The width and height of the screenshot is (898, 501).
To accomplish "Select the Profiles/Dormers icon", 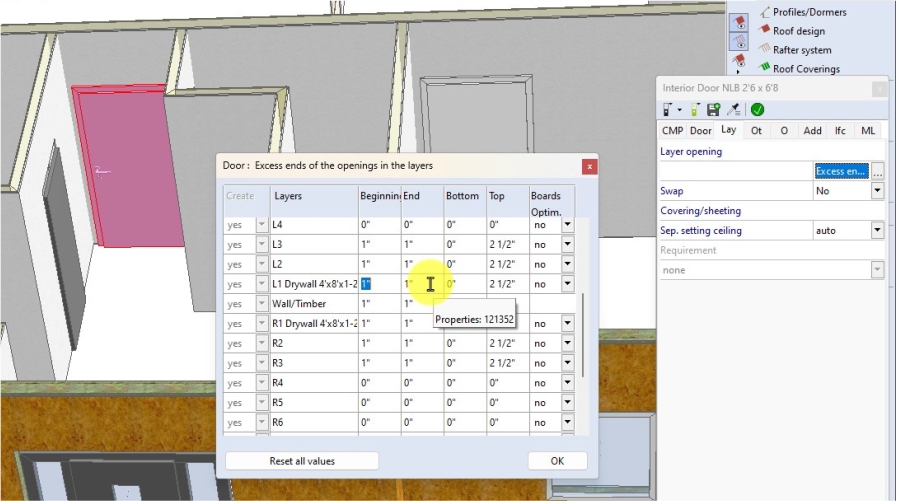I will click(765, 12).
